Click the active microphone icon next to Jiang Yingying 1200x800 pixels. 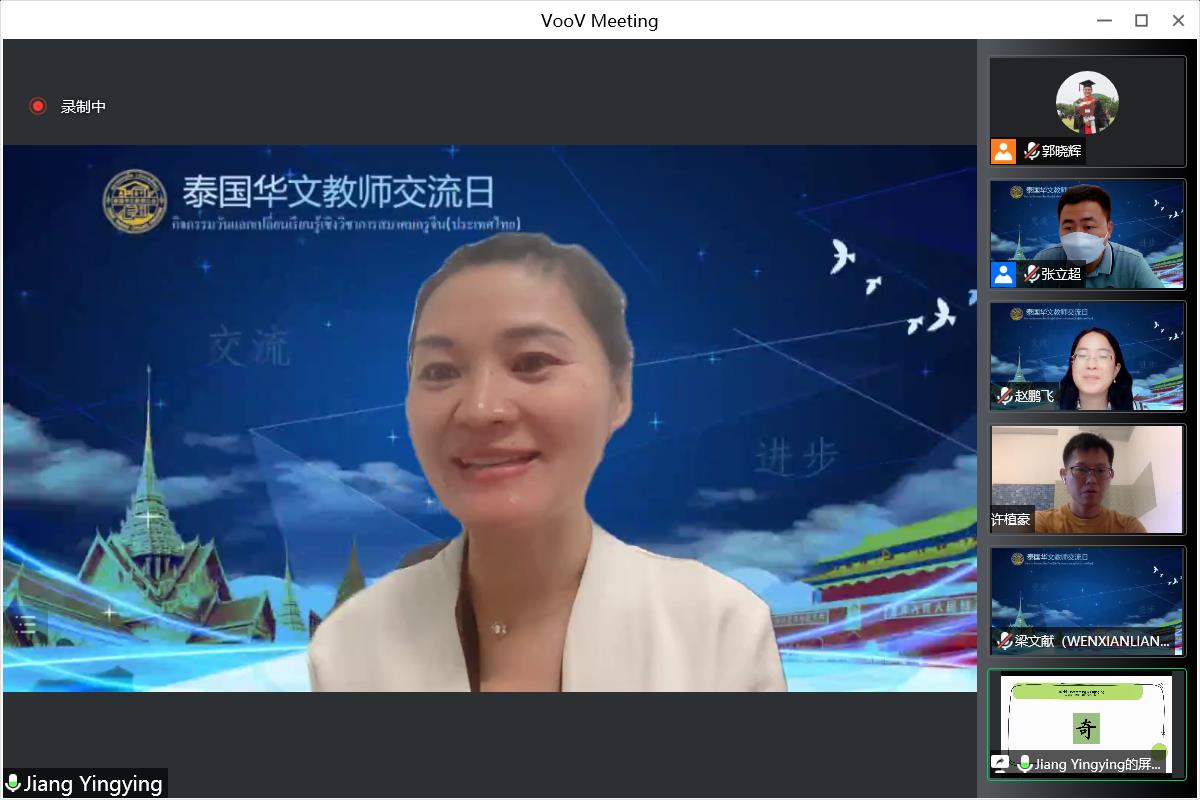pos(12,783)
